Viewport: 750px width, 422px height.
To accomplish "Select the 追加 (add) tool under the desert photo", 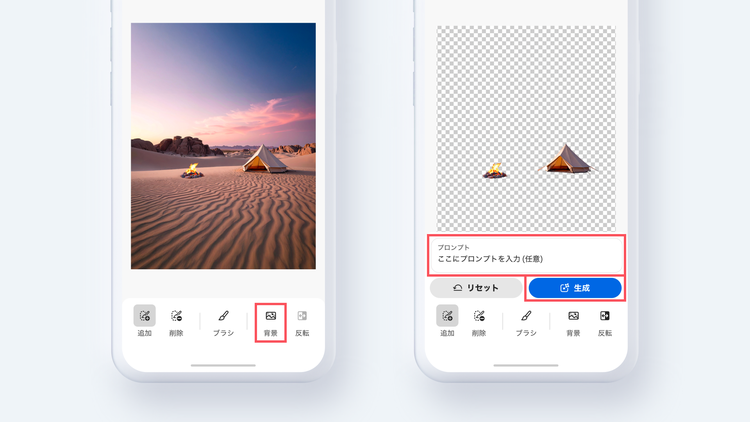I will (144, 321).
